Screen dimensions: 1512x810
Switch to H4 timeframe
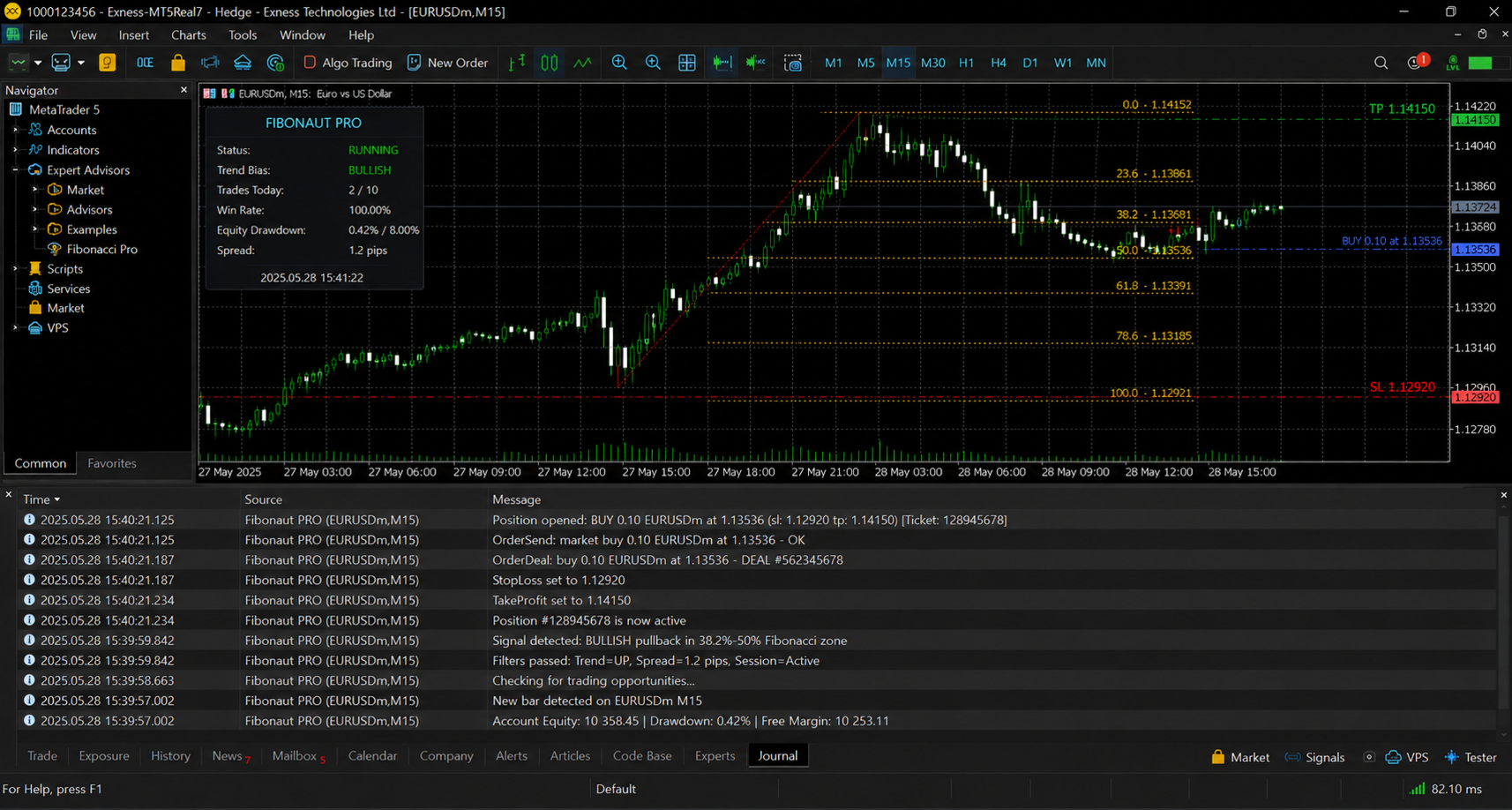[x=998, y=63]
